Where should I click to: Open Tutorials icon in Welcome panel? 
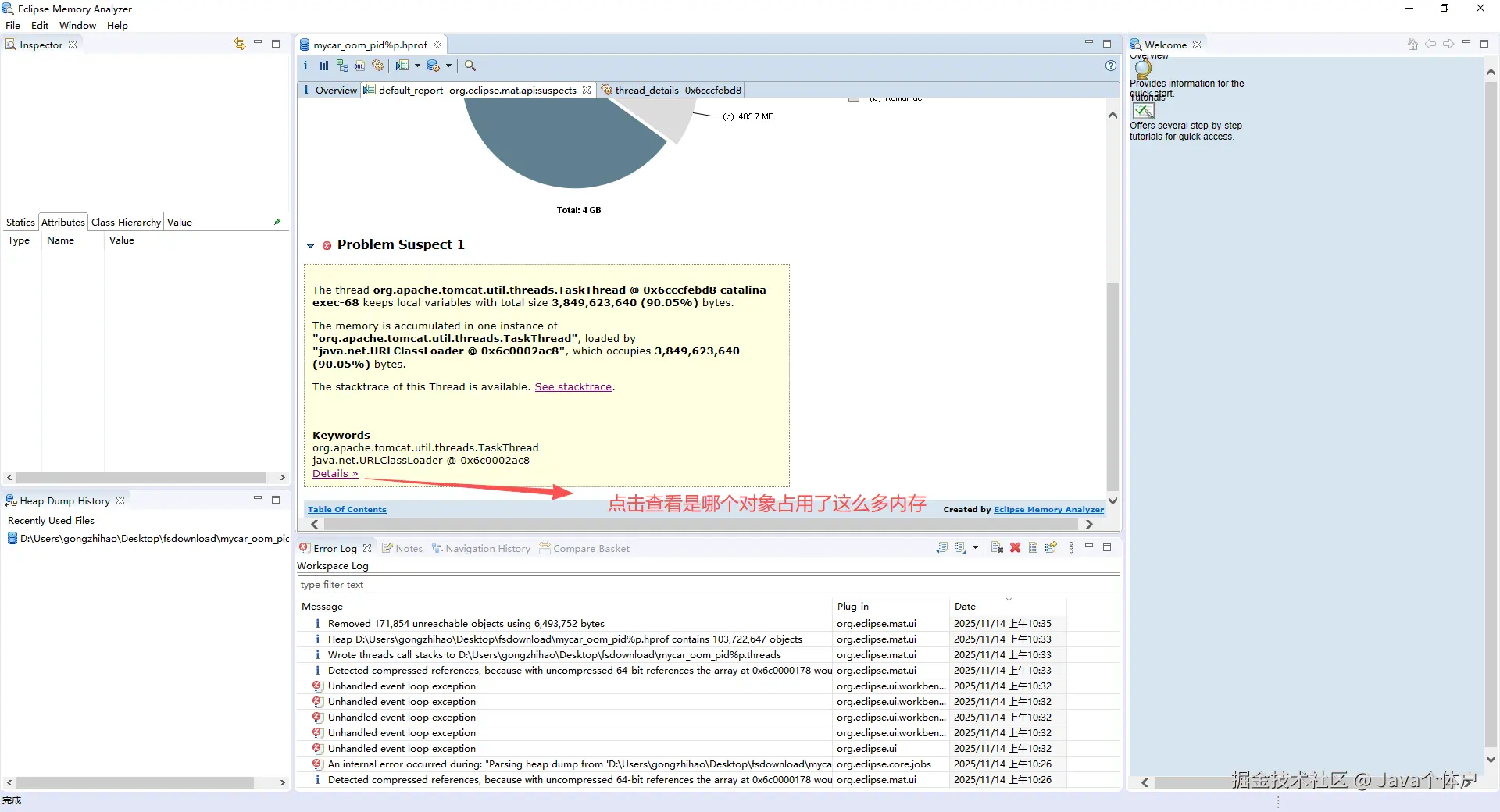1144,111
